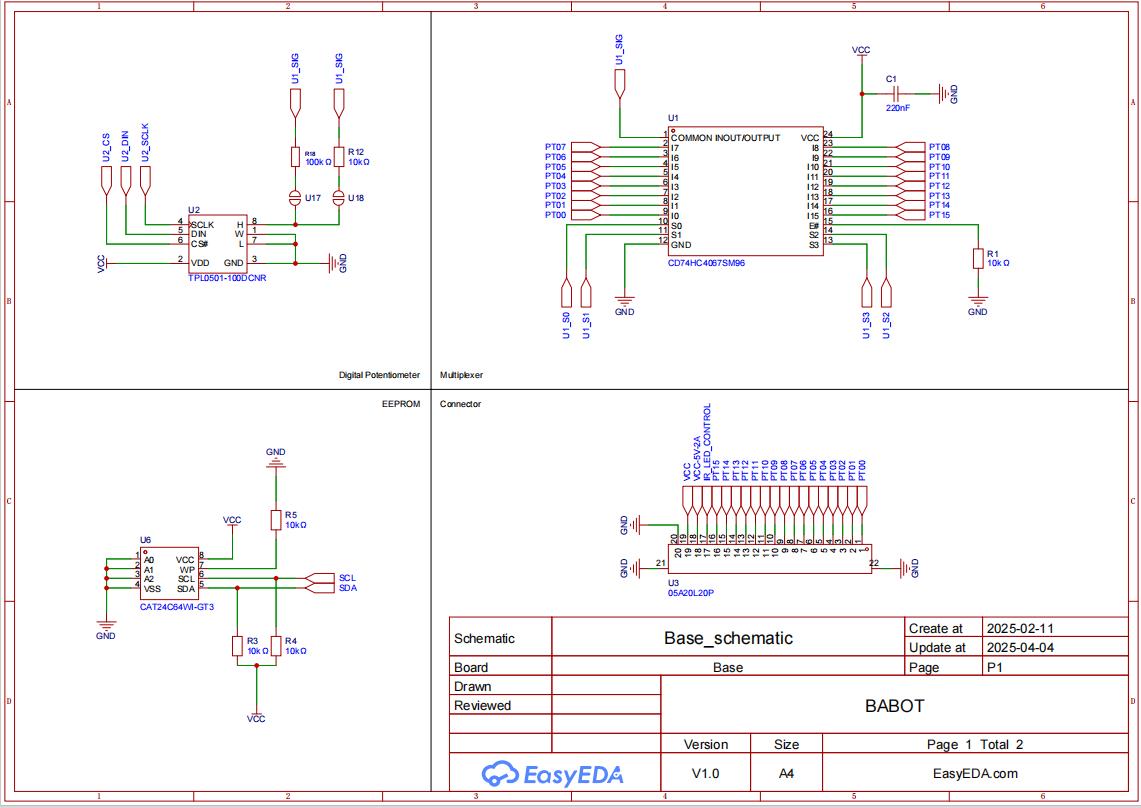Click the create date '2025-02-11'
1141x808 pixels.
point(1020,628)
